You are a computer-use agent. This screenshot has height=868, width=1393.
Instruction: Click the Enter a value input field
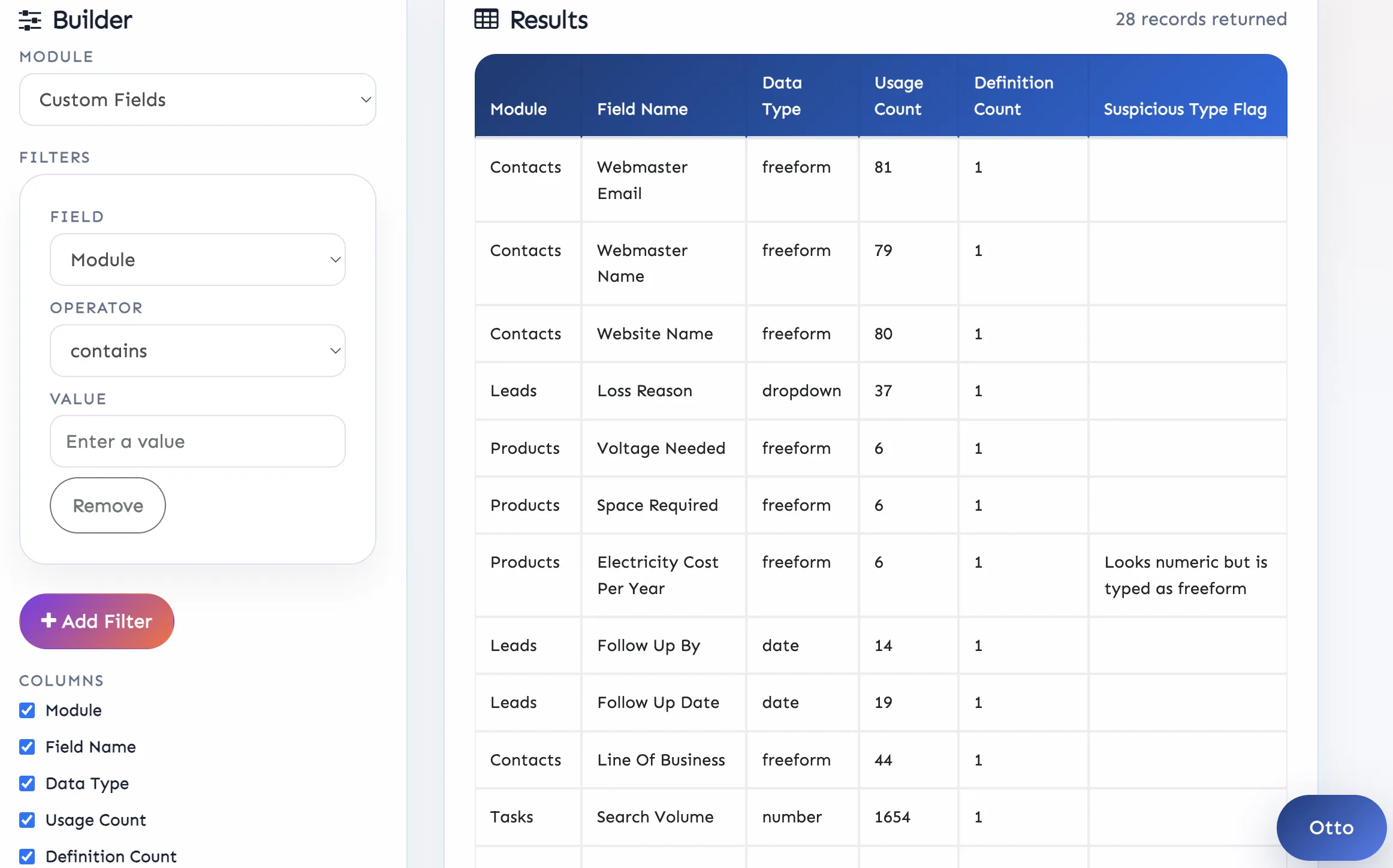198,441
